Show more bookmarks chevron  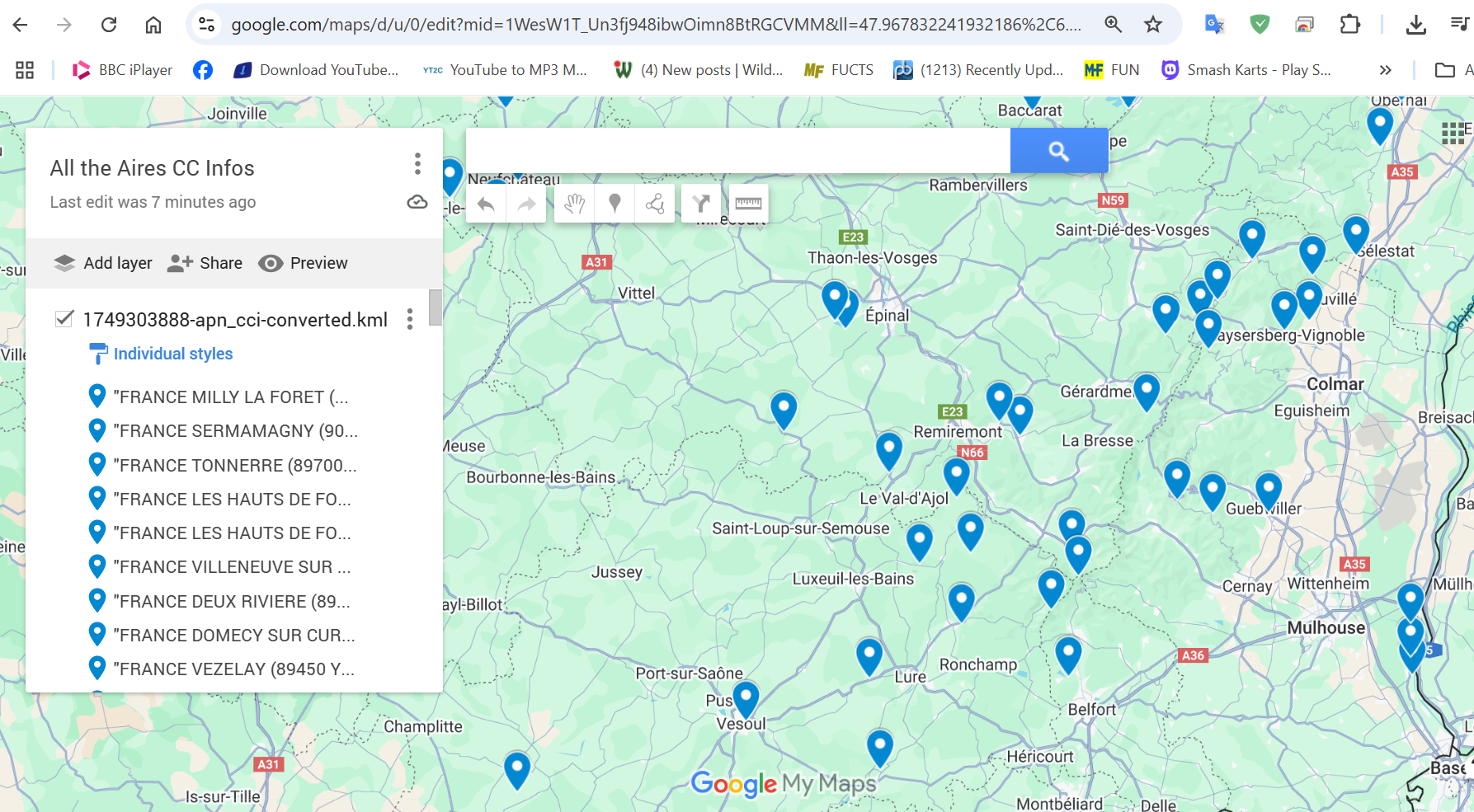pos(1385,70)
